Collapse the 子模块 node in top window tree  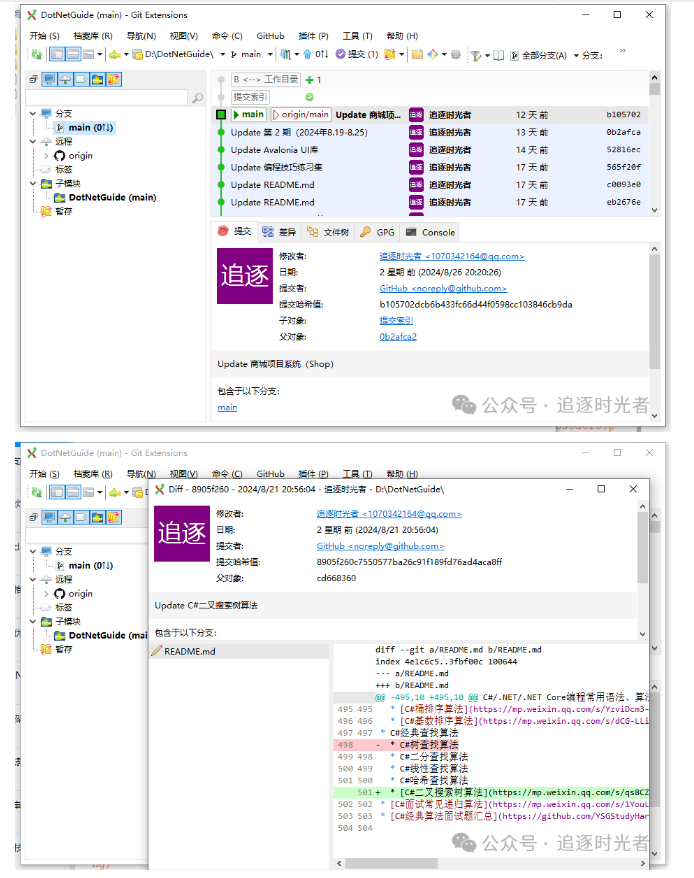click(x=33, y=183)
